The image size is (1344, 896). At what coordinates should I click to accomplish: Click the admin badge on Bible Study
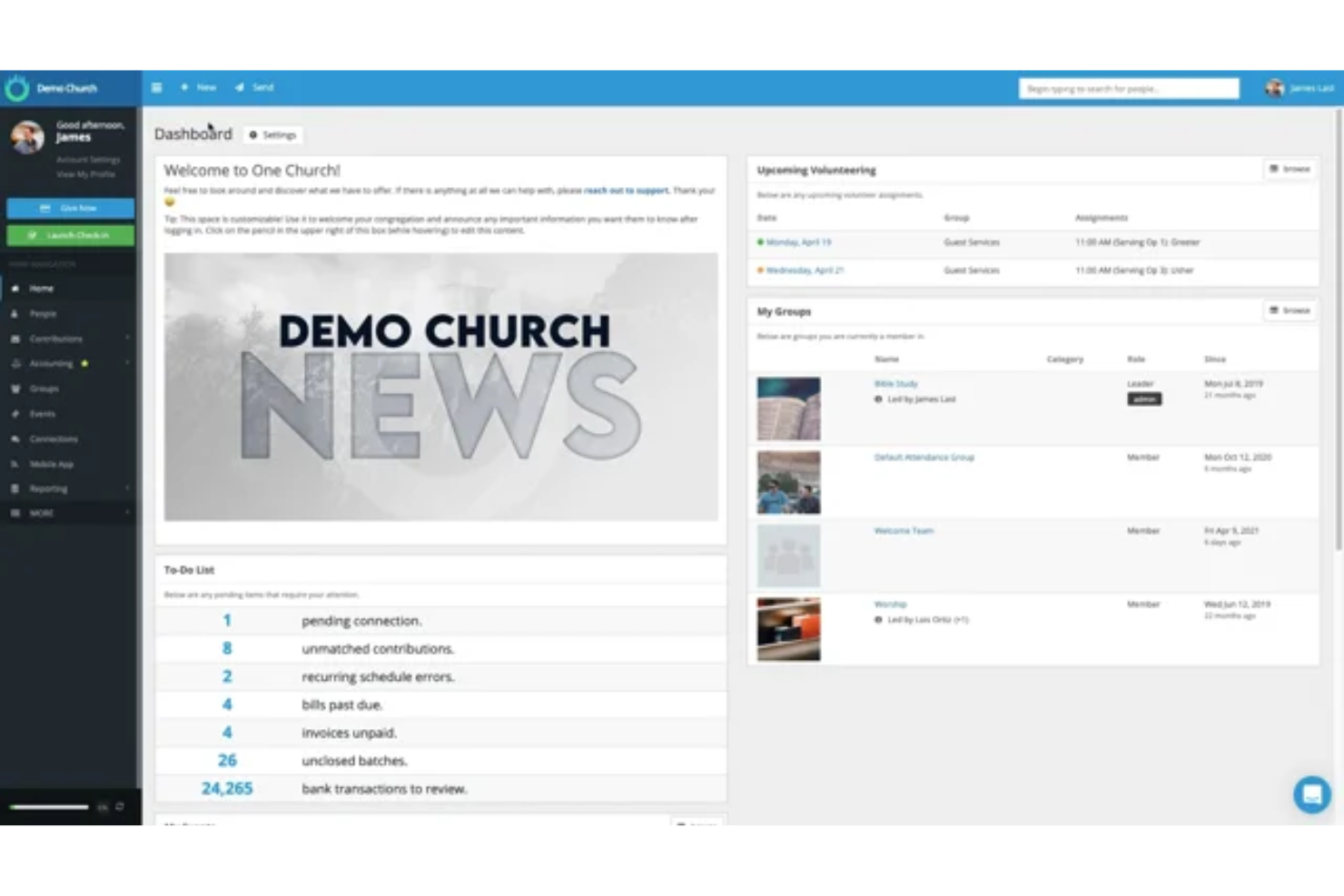(1144, 399)
